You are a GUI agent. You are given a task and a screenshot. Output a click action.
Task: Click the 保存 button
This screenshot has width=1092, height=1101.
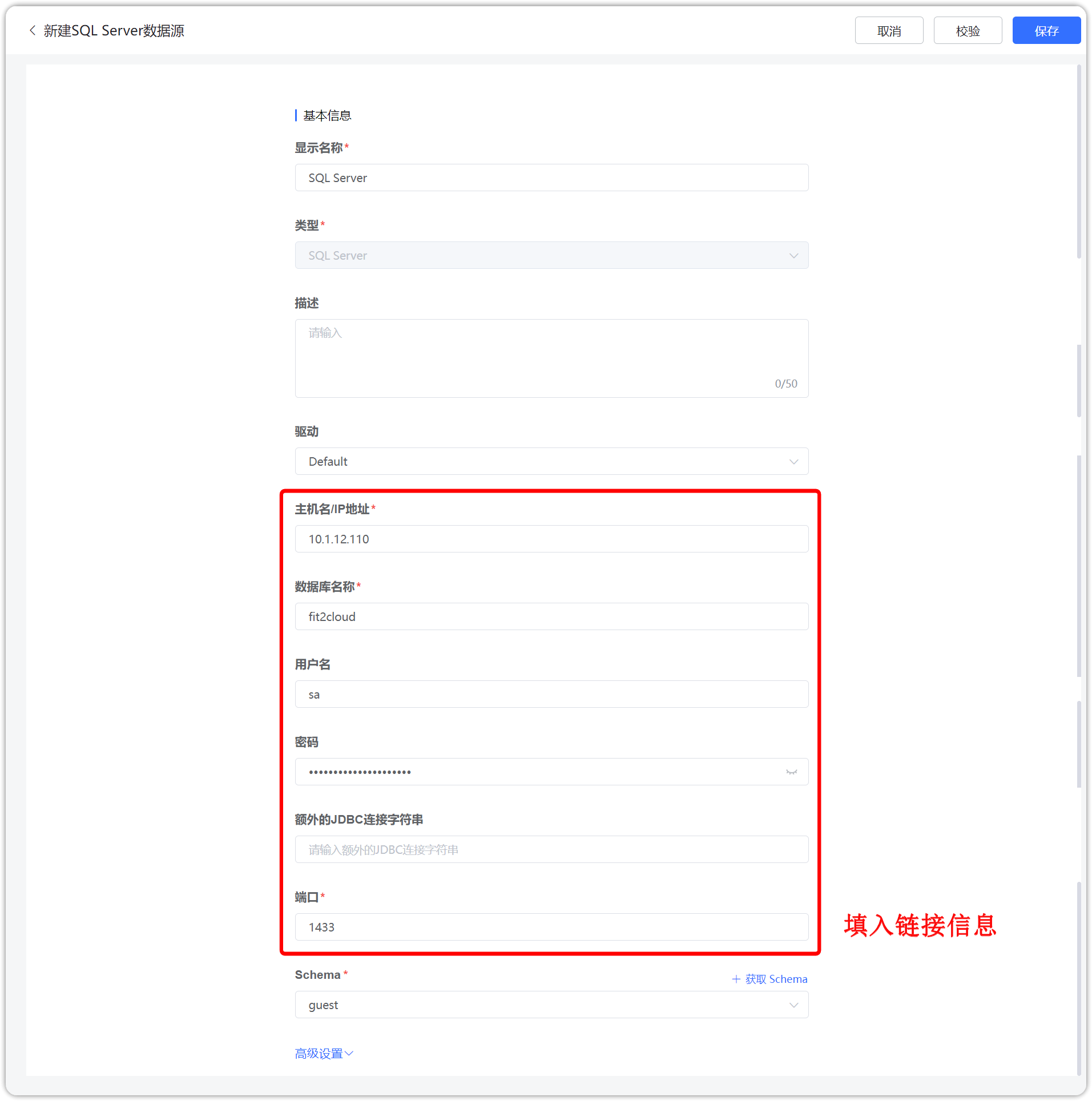(1046, 30)
